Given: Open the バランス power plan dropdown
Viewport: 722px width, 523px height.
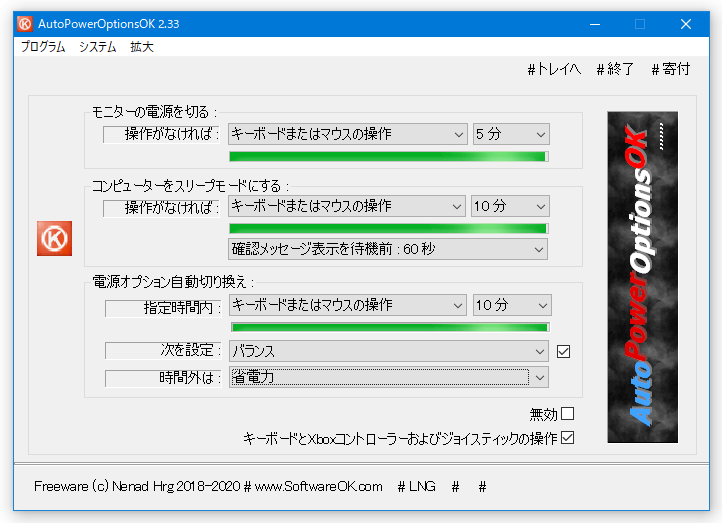Looking at the screenshot, I should point(389,352).
